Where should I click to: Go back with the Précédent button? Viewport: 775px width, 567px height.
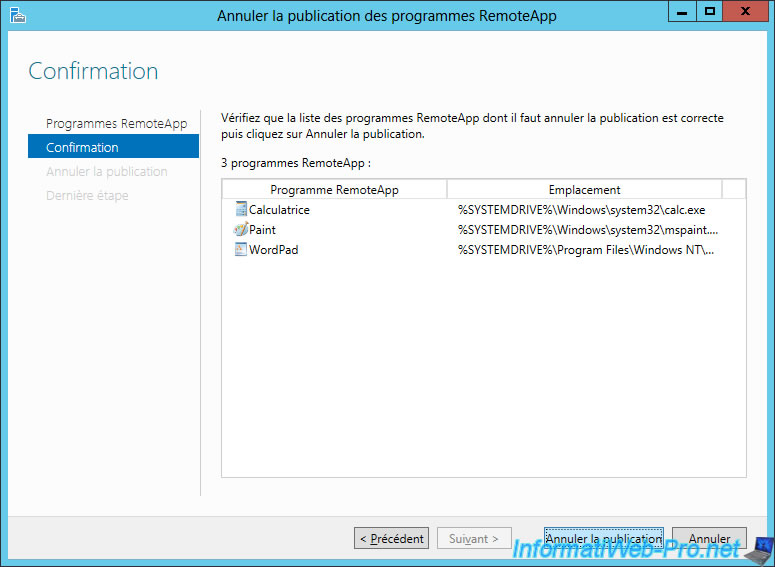[391, 538]
